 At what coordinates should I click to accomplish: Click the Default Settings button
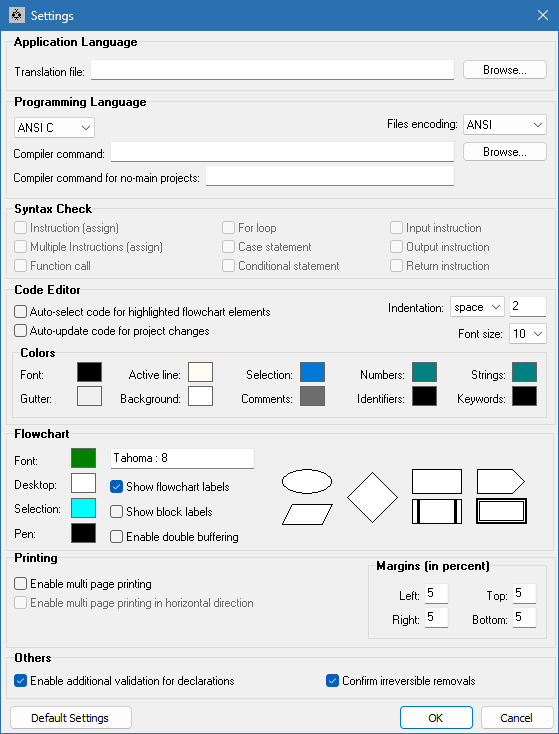pos(71,718)
